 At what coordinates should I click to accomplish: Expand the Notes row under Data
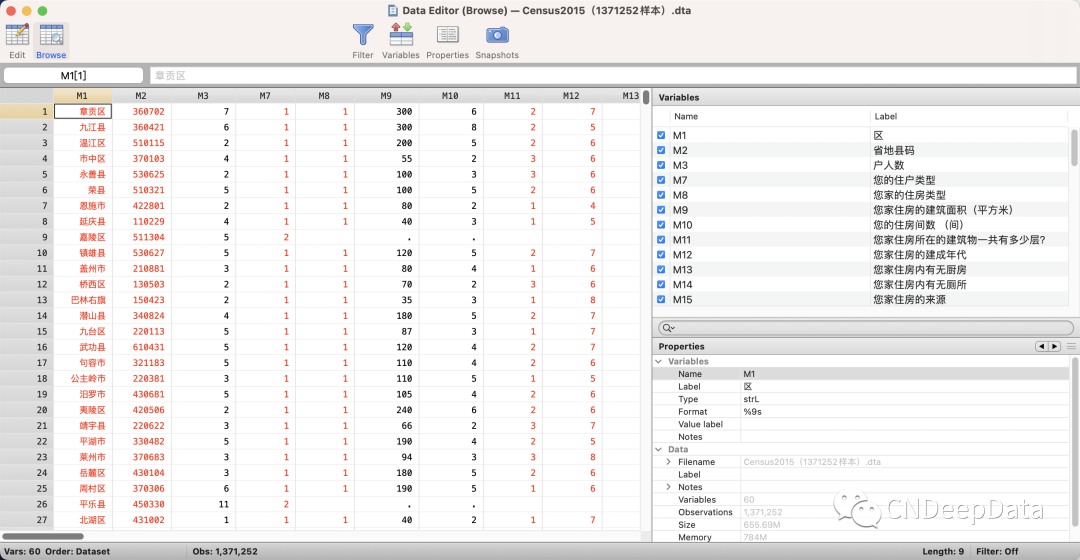coord(668,487)
